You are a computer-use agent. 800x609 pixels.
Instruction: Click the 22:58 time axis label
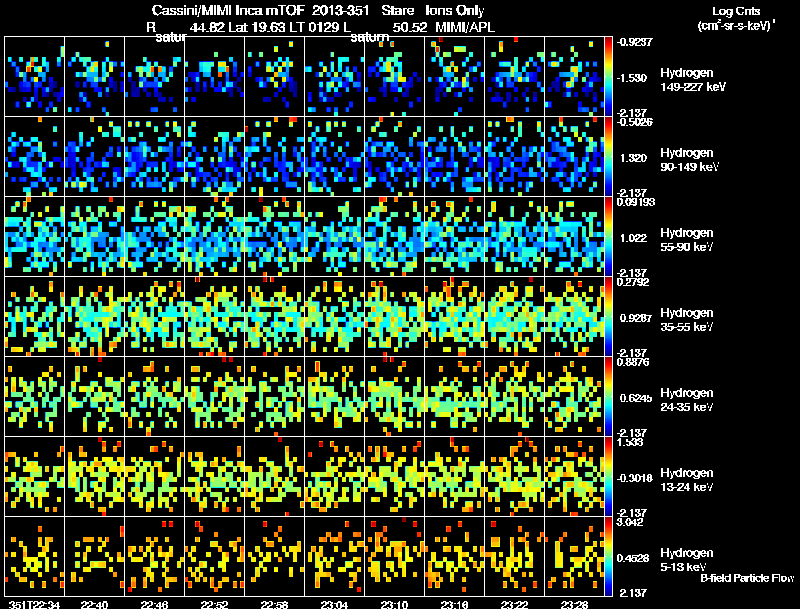tap(274, 604)
